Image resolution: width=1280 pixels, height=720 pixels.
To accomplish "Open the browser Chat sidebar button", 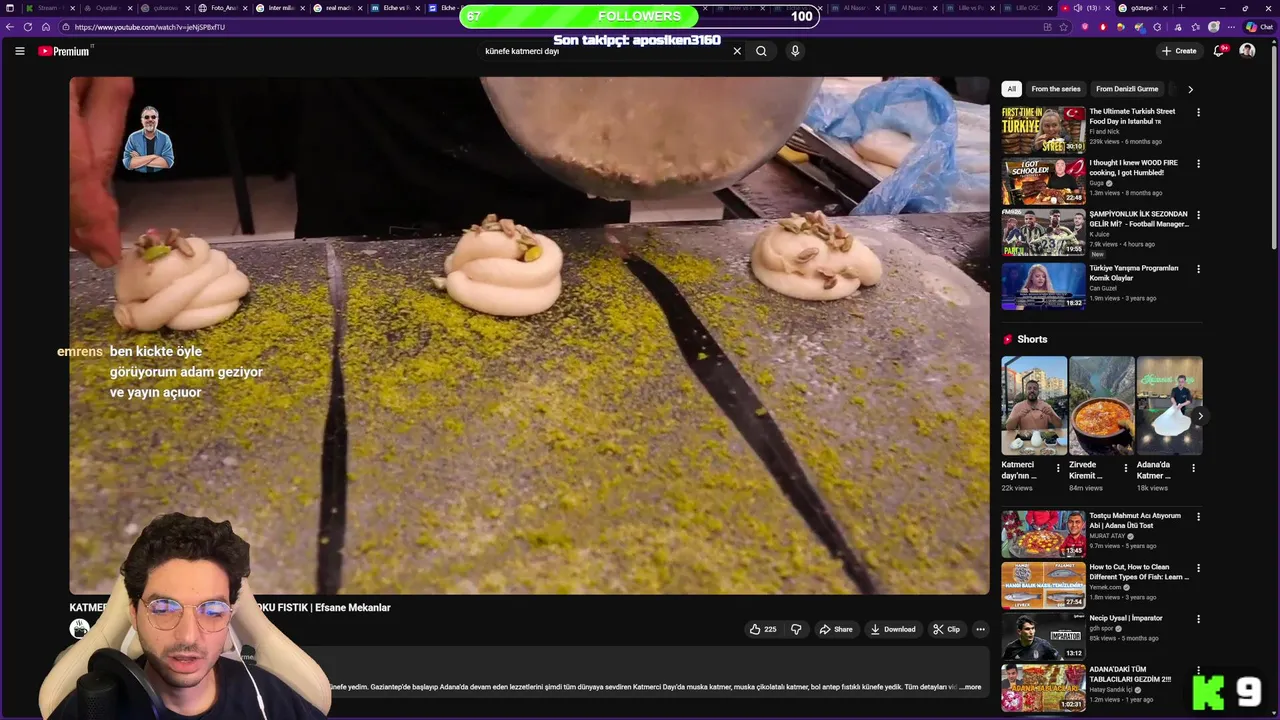I will point(1258,27).
